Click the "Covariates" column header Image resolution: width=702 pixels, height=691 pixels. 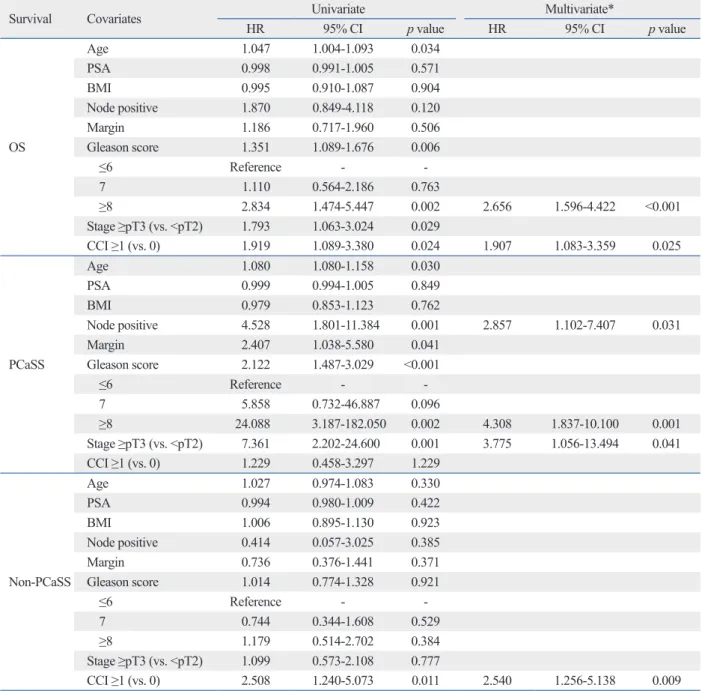[x=114, y=19]
